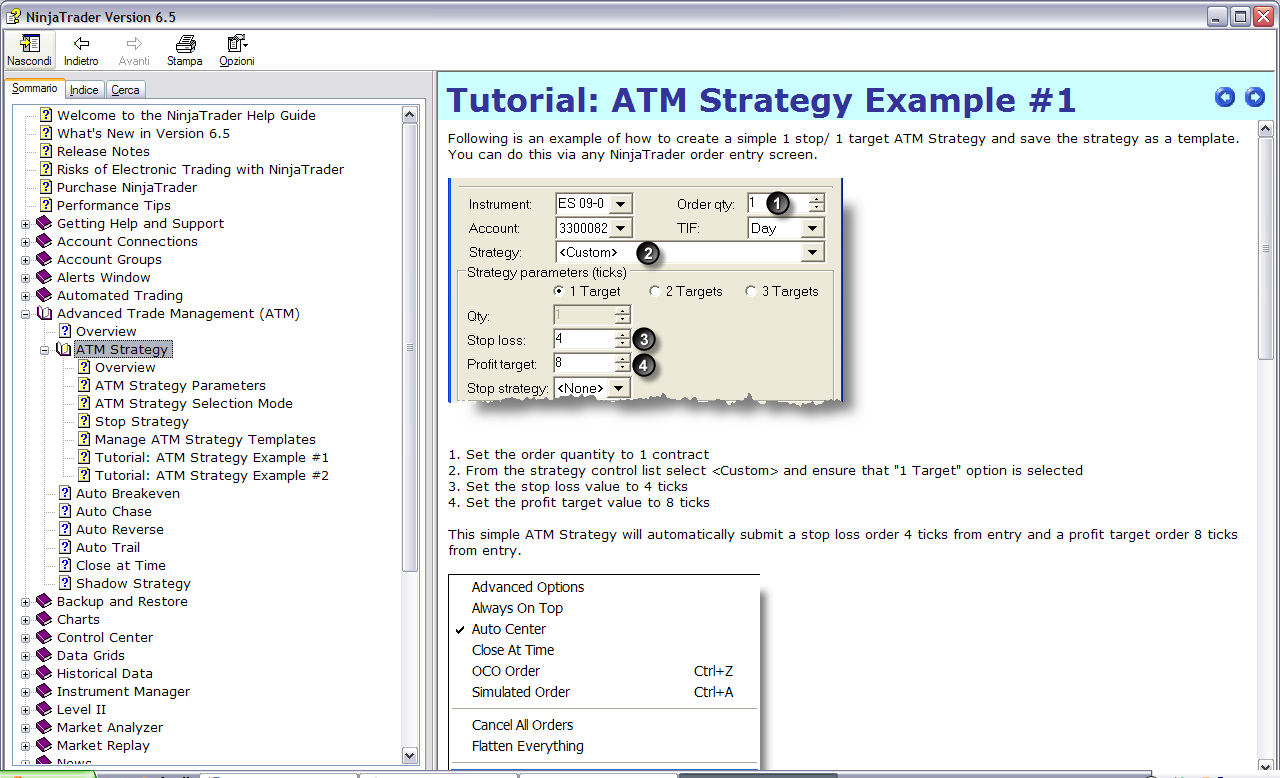Click the page icon next to Shadow Strategy

[x=65, y=583]
